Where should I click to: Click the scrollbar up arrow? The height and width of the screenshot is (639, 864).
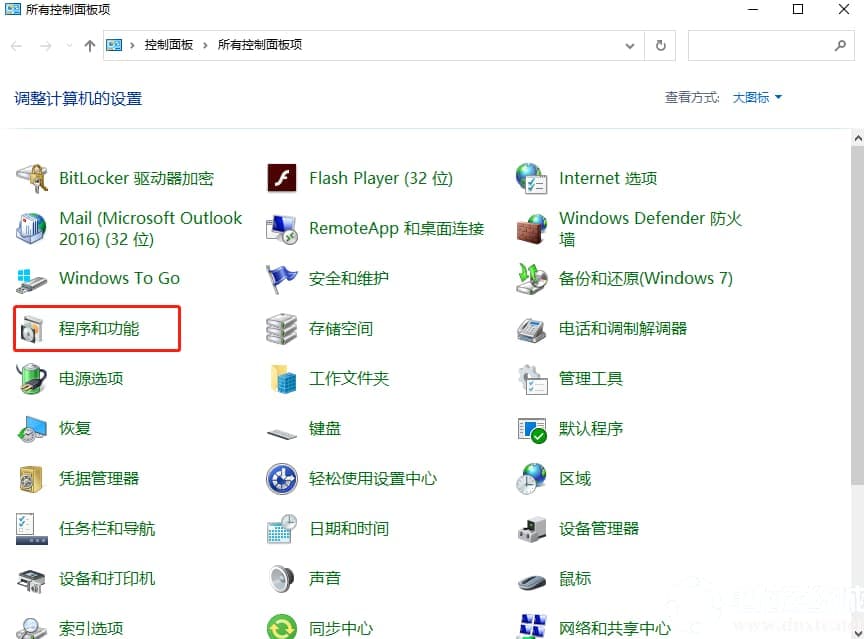(x=857, y=138)
